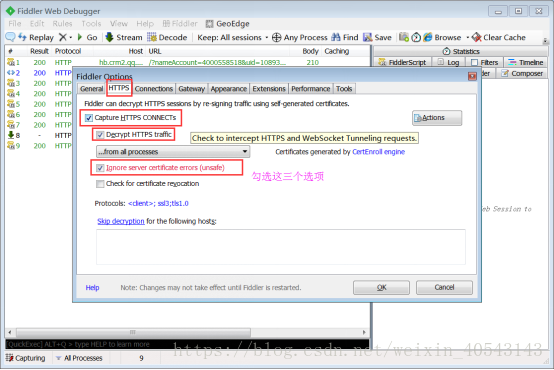554x370 pixels.
Task: Open the Rules menu
Action: pyautogui.click(x=62, y=24)
